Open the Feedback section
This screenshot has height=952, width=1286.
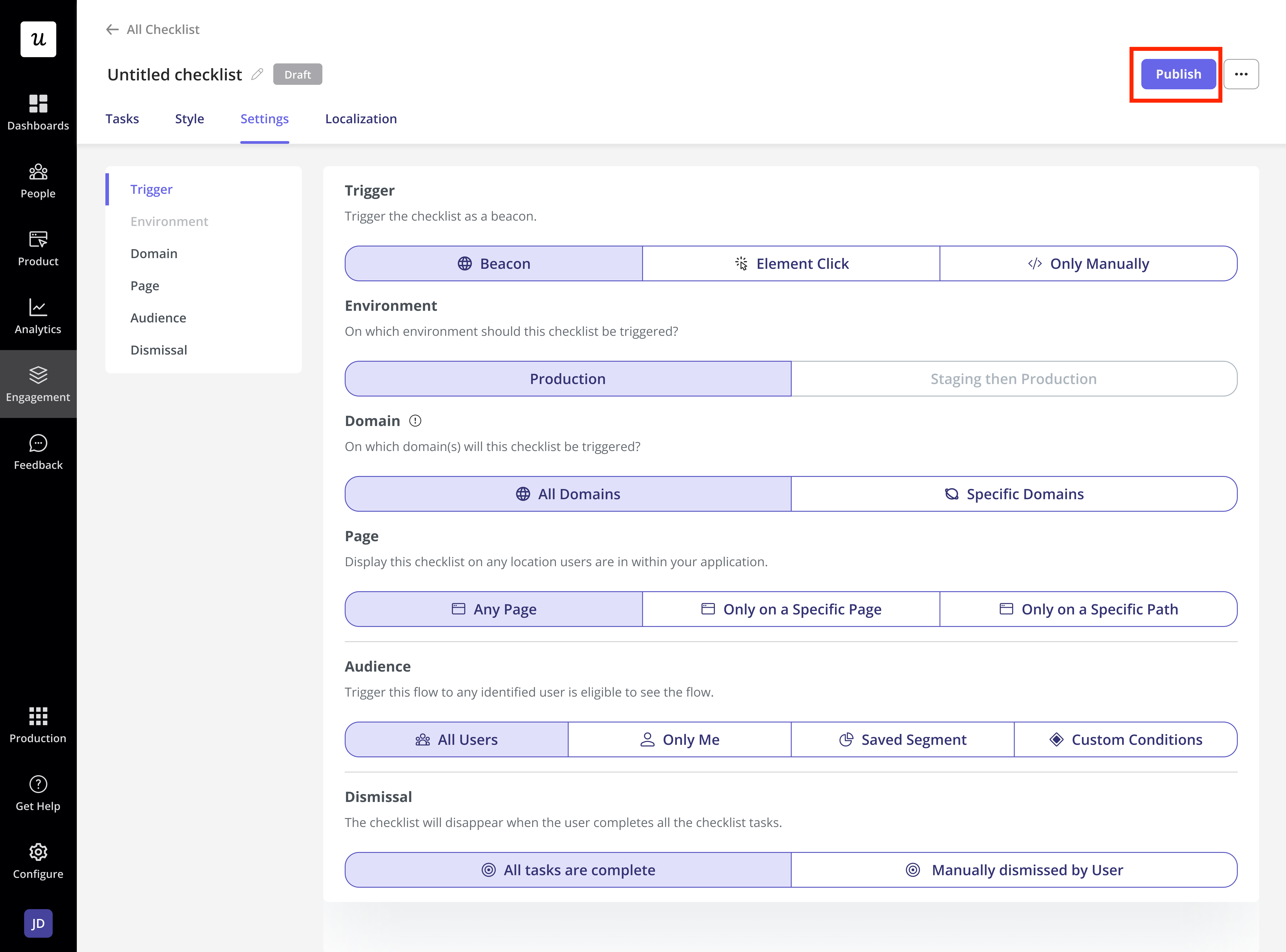pos(38,452)
